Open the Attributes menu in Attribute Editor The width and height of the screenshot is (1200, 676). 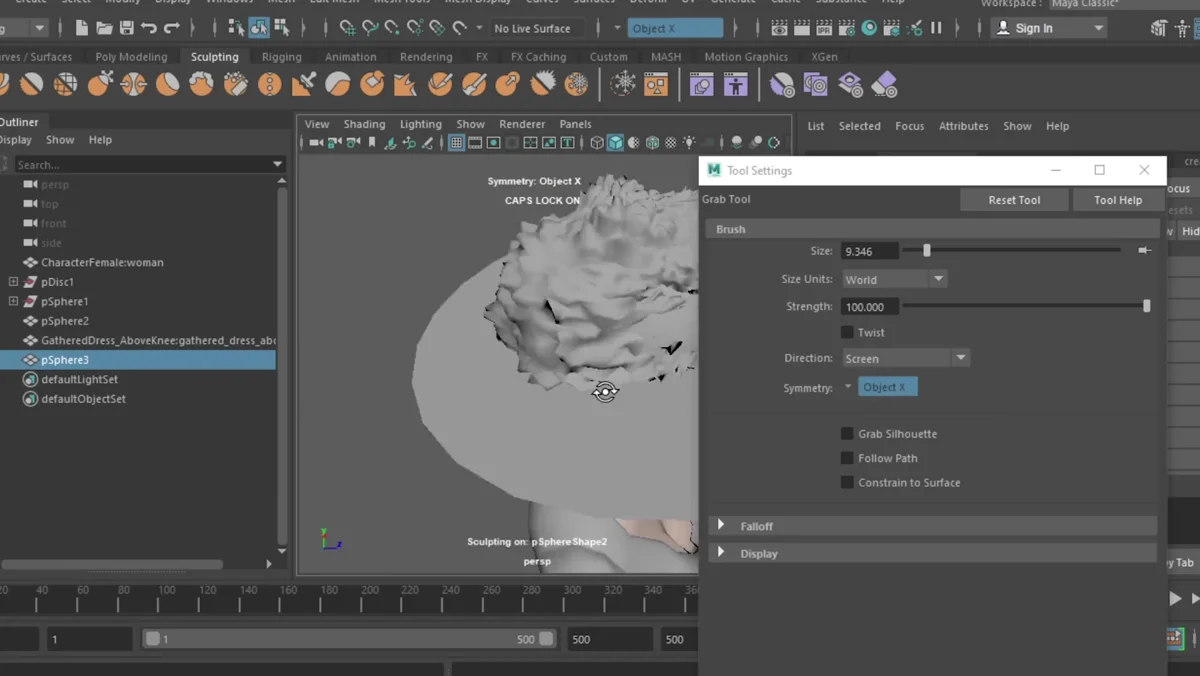(x=963, y=126)
